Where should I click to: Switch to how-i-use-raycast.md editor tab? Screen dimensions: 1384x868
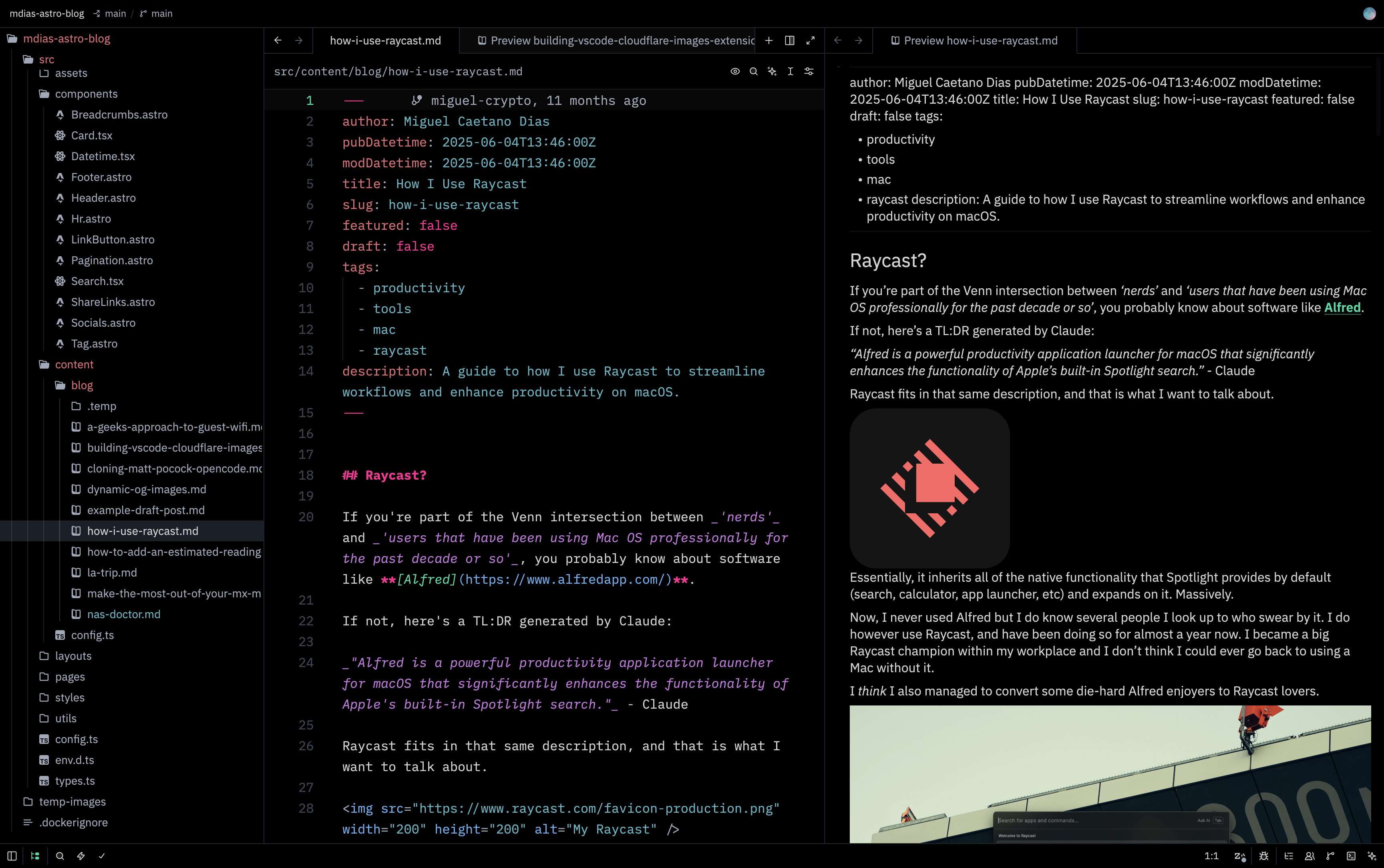tap(385, 41)
